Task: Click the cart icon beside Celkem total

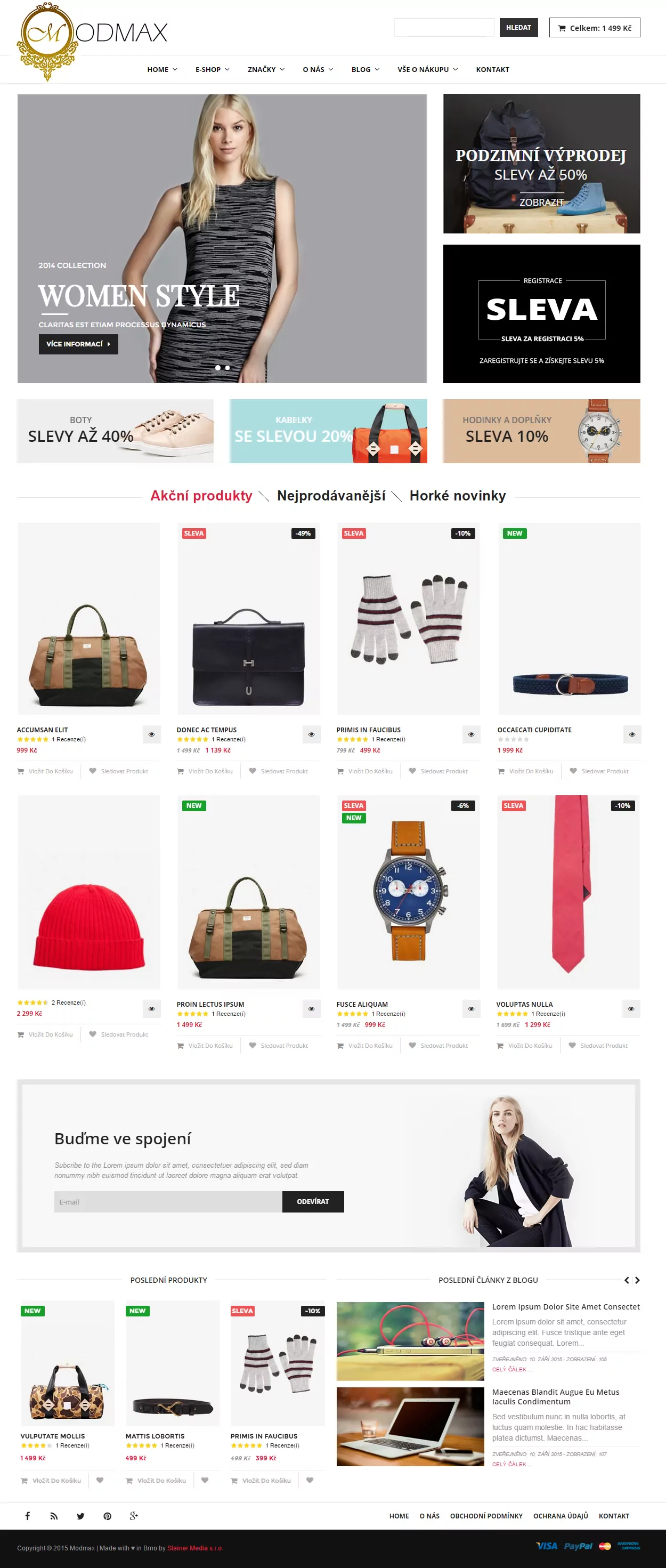Action: coord(562,28)
